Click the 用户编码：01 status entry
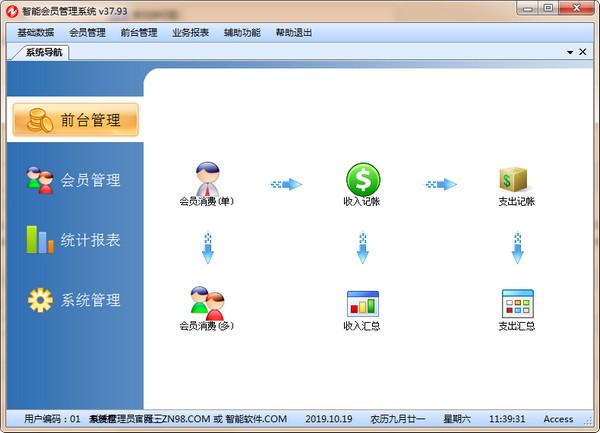This screenshot has height=433, width=600. pos(52,419)
